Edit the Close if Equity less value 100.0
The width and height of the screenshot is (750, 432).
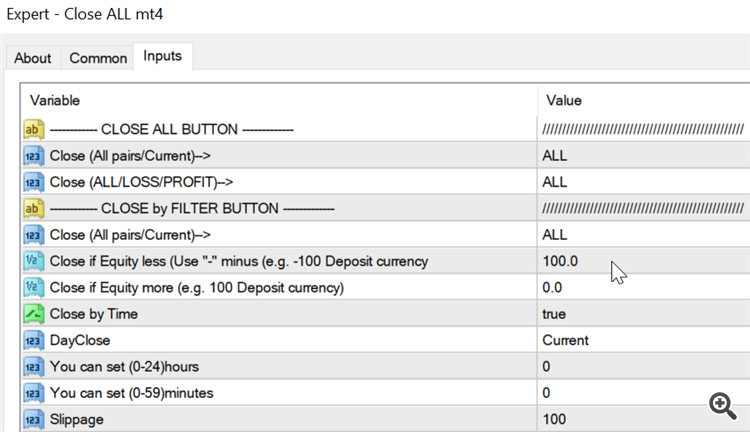pos(560,261)
